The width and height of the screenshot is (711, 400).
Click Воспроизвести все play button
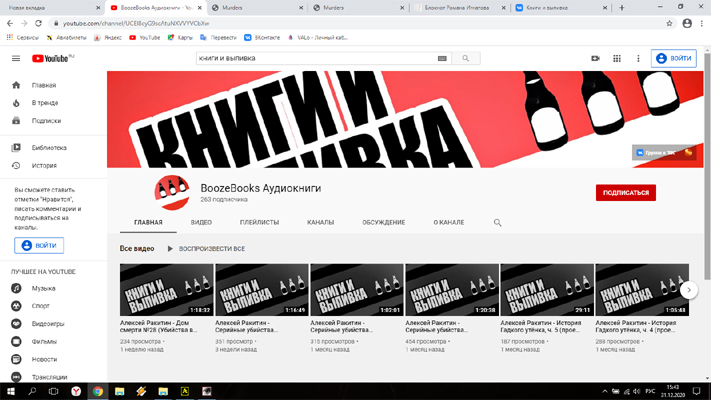coord(206,249)
